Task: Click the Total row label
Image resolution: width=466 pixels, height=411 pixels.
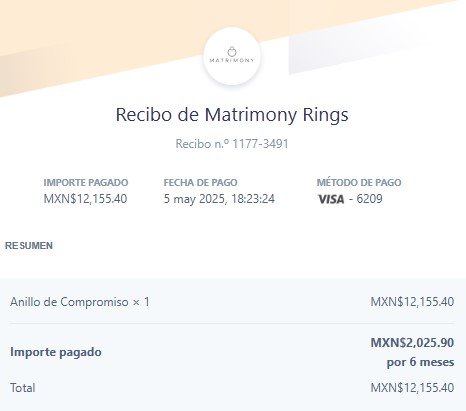Action: tap(22, 388)
